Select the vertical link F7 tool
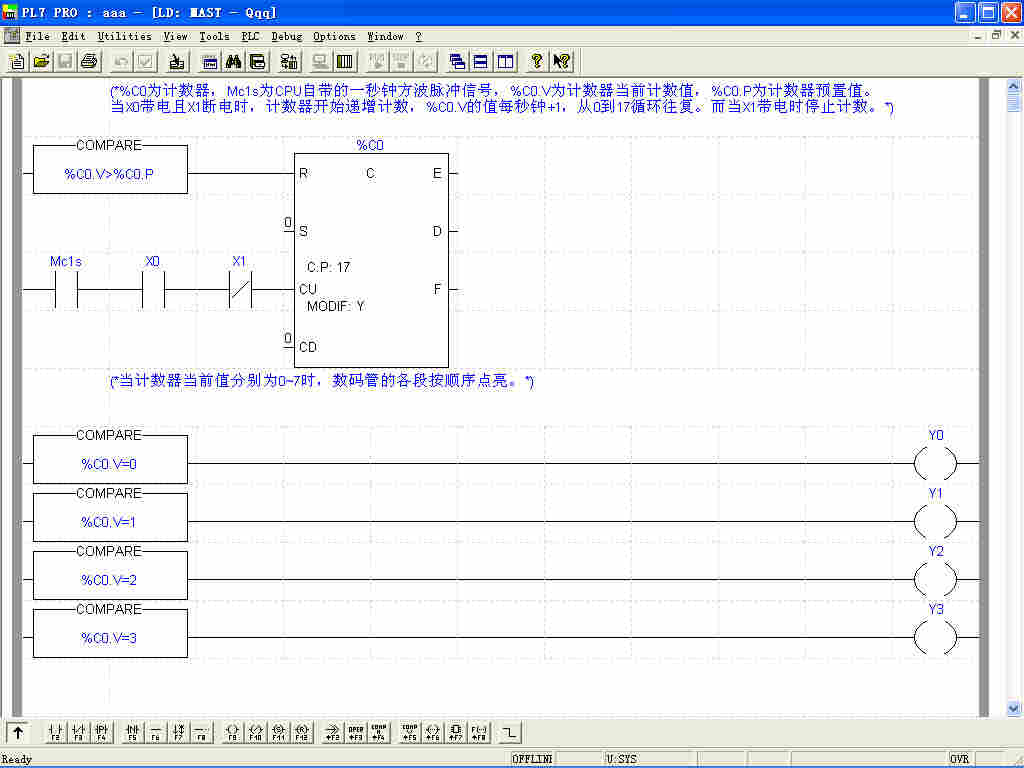The width and height of the screenshot is (1024, 768). point(178,733)
